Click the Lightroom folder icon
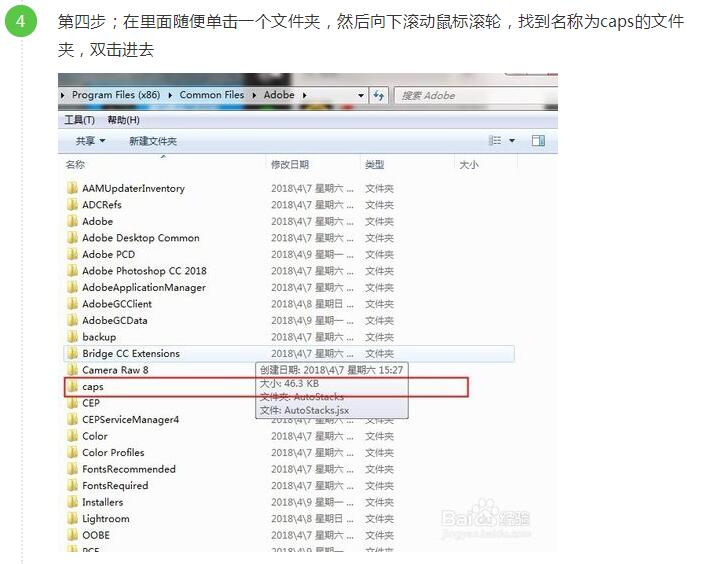This screenshot has height=564, width=702. pyautogui.click(x=73, y=519)
